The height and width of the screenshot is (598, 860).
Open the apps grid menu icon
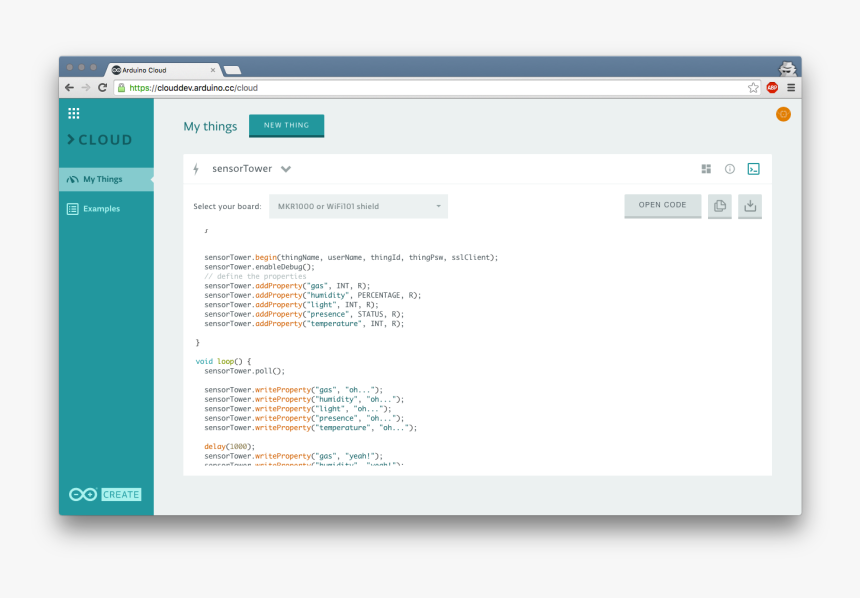(x=73, y=114)
